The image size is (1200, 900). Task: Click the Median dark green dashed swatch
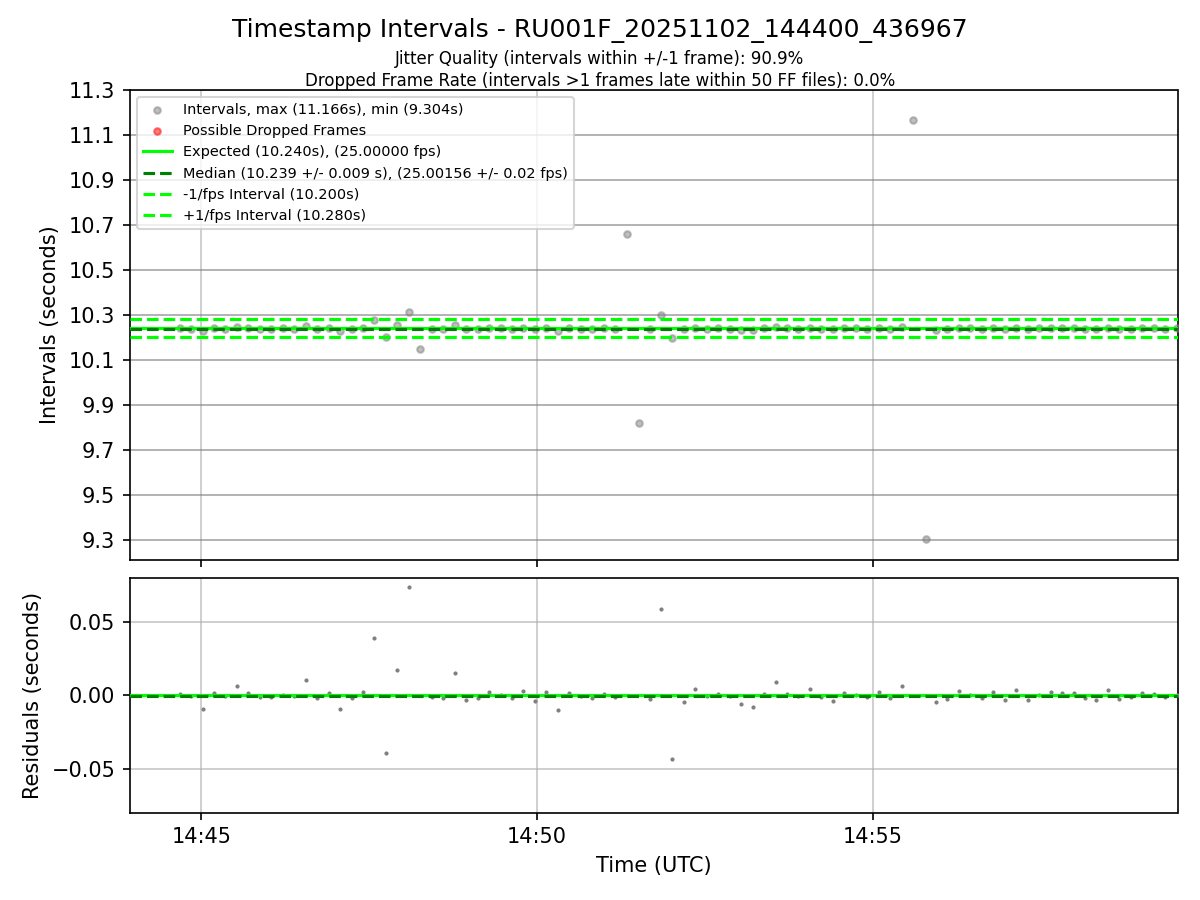click(x=157, y=173)
